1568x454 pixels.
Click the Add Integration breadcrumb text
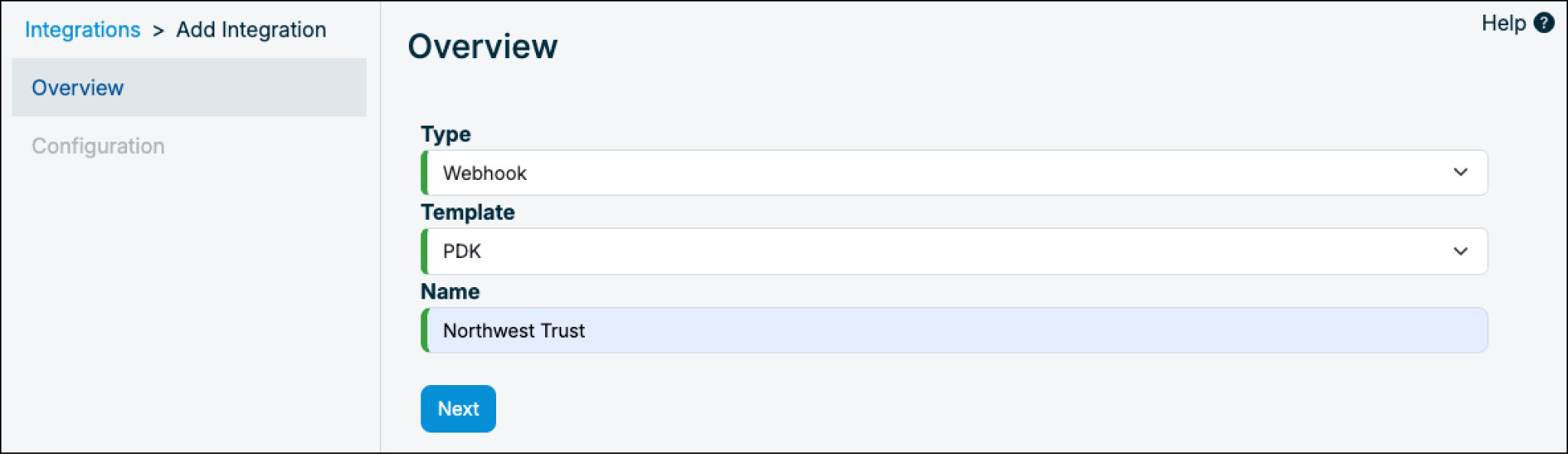point(251,30)
